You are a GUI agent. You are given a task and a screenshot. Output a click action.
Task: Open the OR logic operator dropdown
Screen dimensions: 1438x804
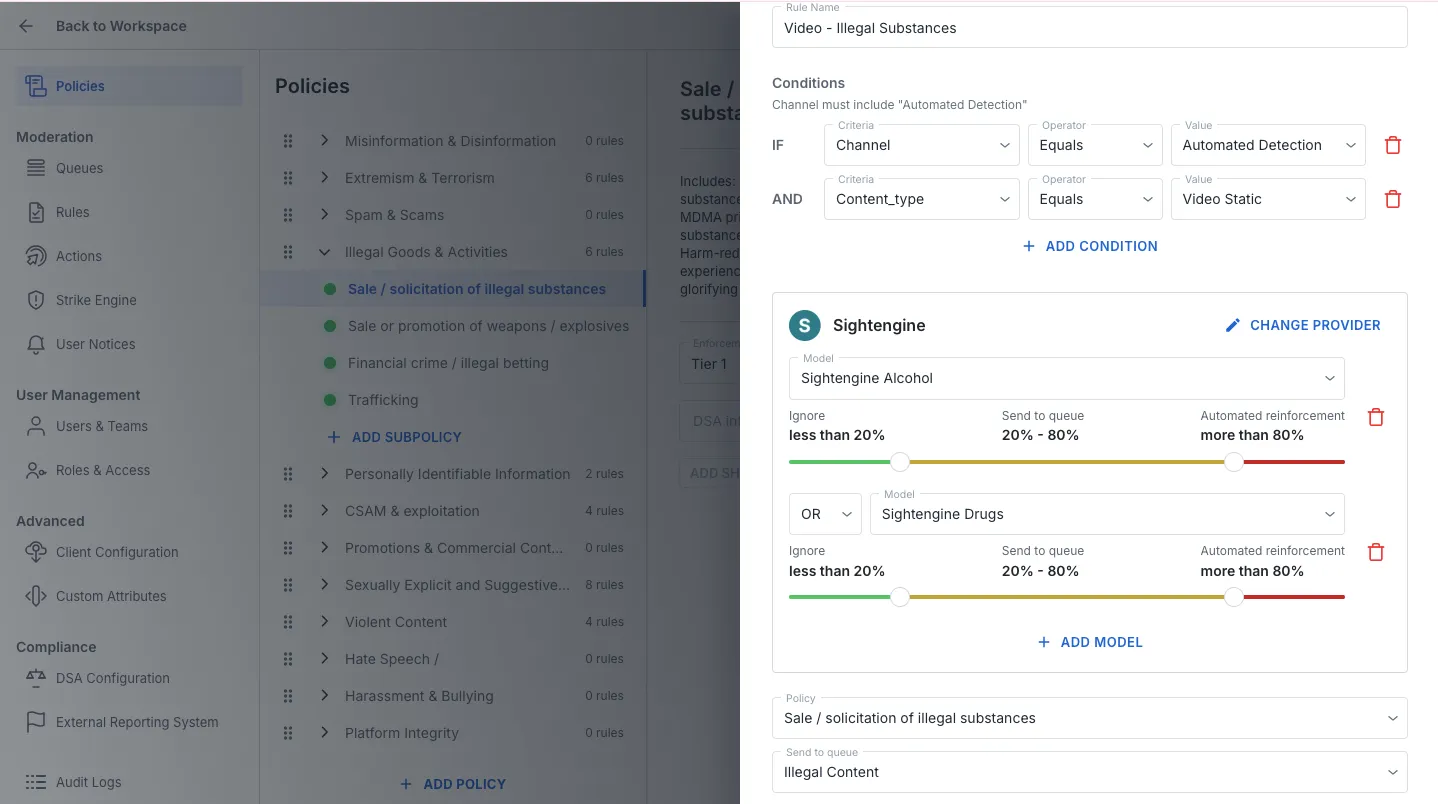point(825,514)
